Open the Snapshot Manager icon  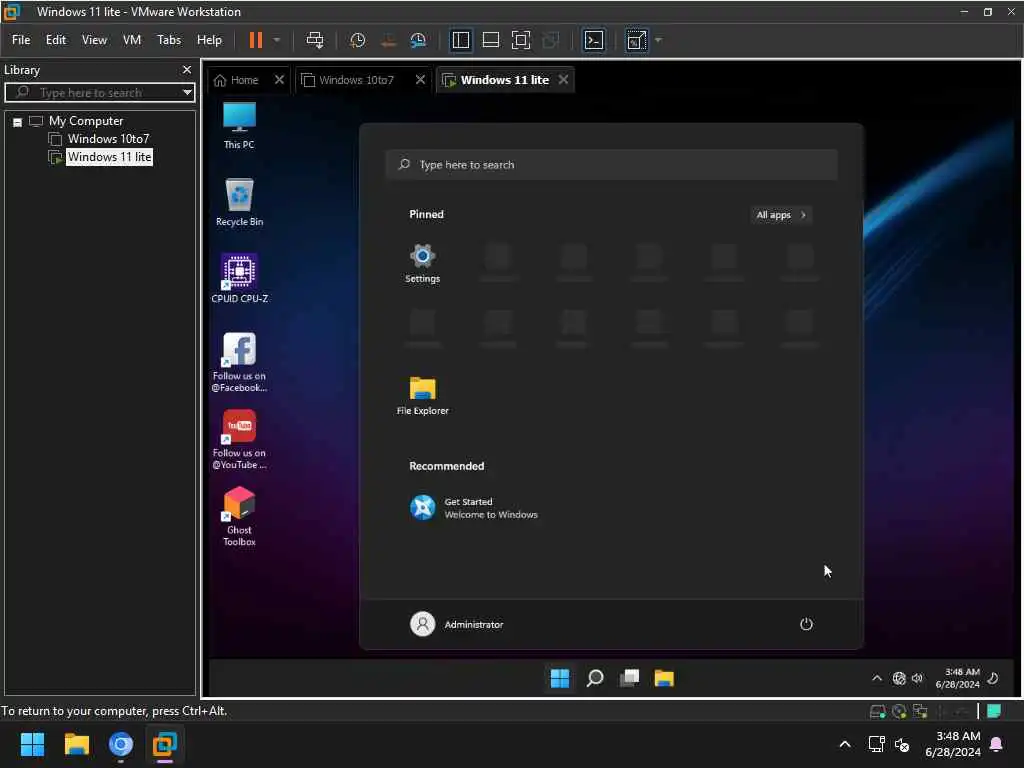tap(418, 40)
